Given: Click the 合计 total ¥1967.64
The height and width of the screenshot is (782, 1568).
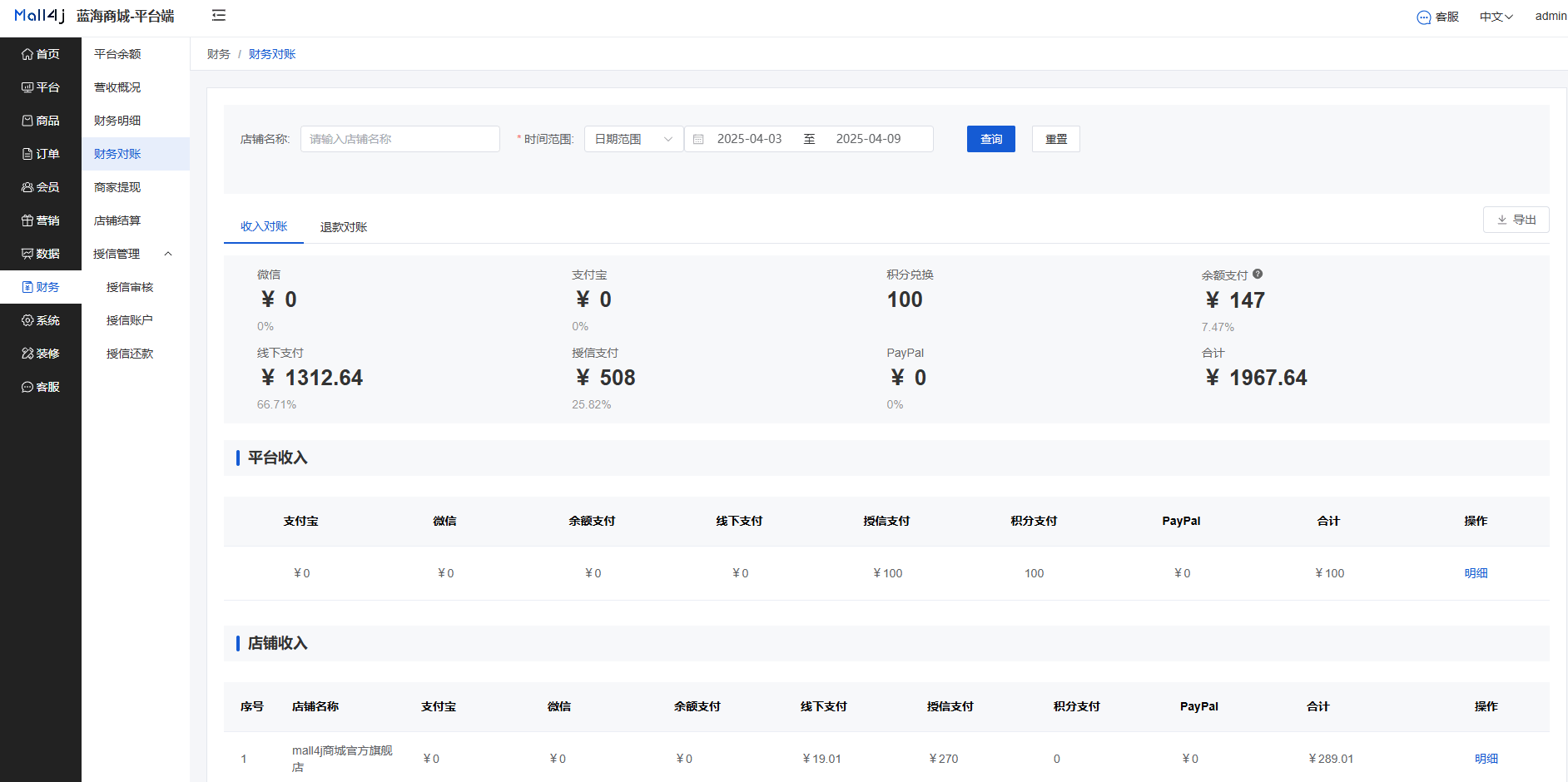Looking at the screenshot, I should click(1257, 378).
